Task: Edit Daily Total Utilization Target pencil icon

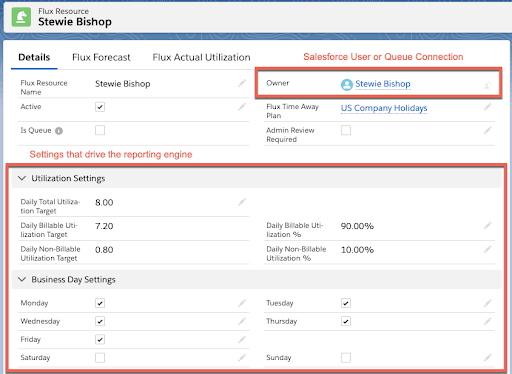Action: coord(242,202)
